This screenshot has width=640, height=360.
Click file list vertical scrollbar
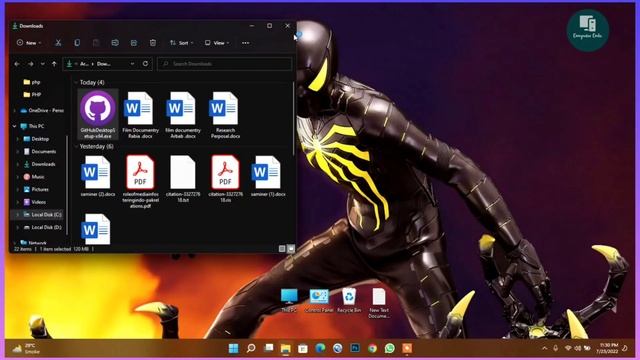pos(293,118)
